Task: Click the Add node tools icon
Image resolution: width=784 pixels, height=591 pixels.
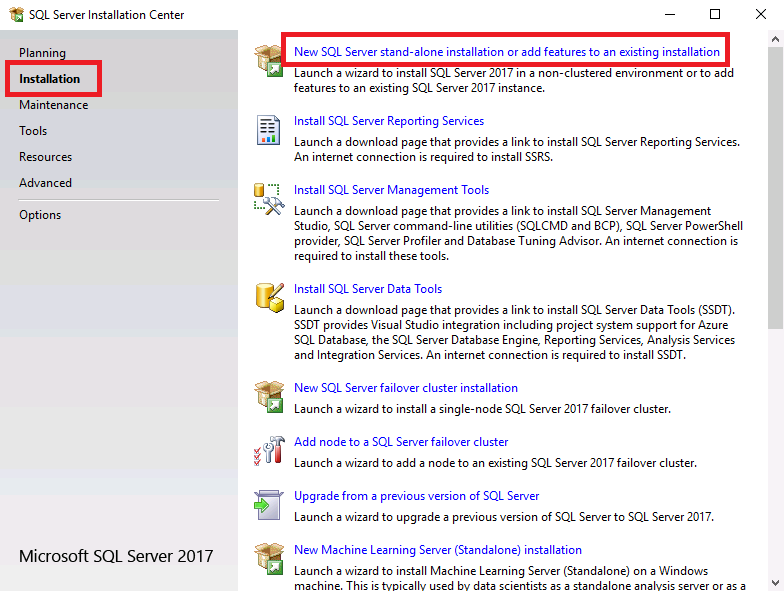Action: 269,451
